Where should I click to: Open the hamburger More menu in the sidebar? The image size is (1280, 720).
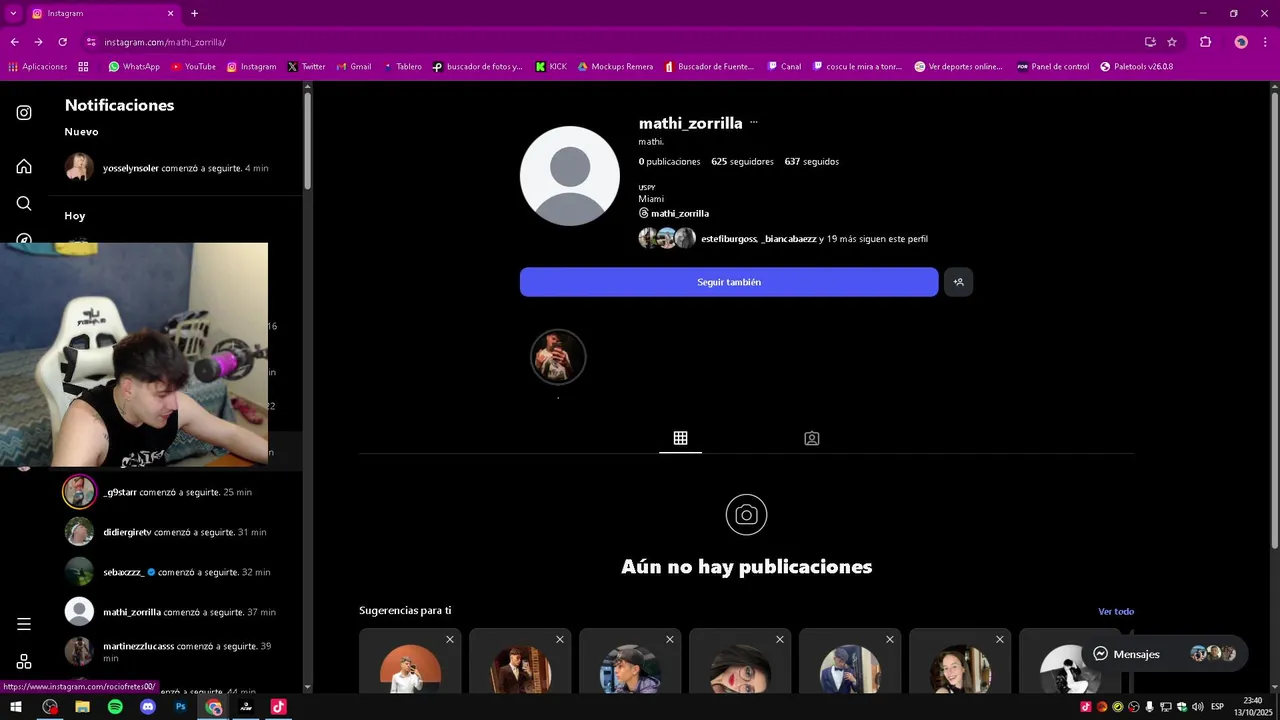[24, 624]
